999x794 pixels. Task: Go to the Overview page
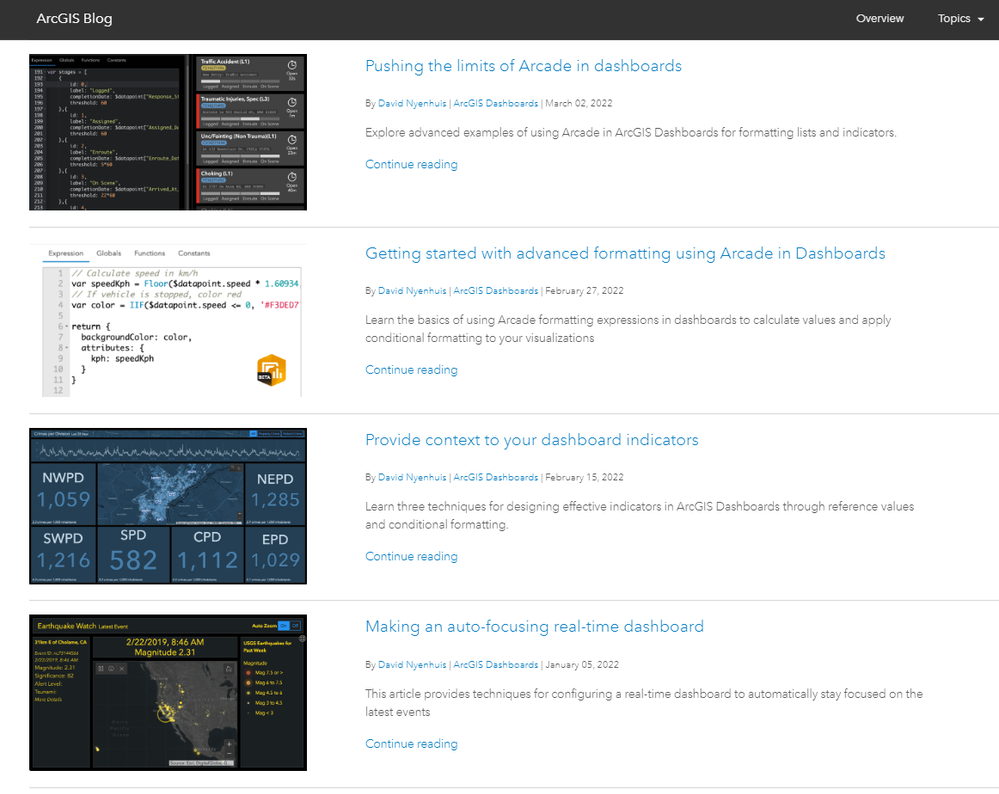pos(879,18)
